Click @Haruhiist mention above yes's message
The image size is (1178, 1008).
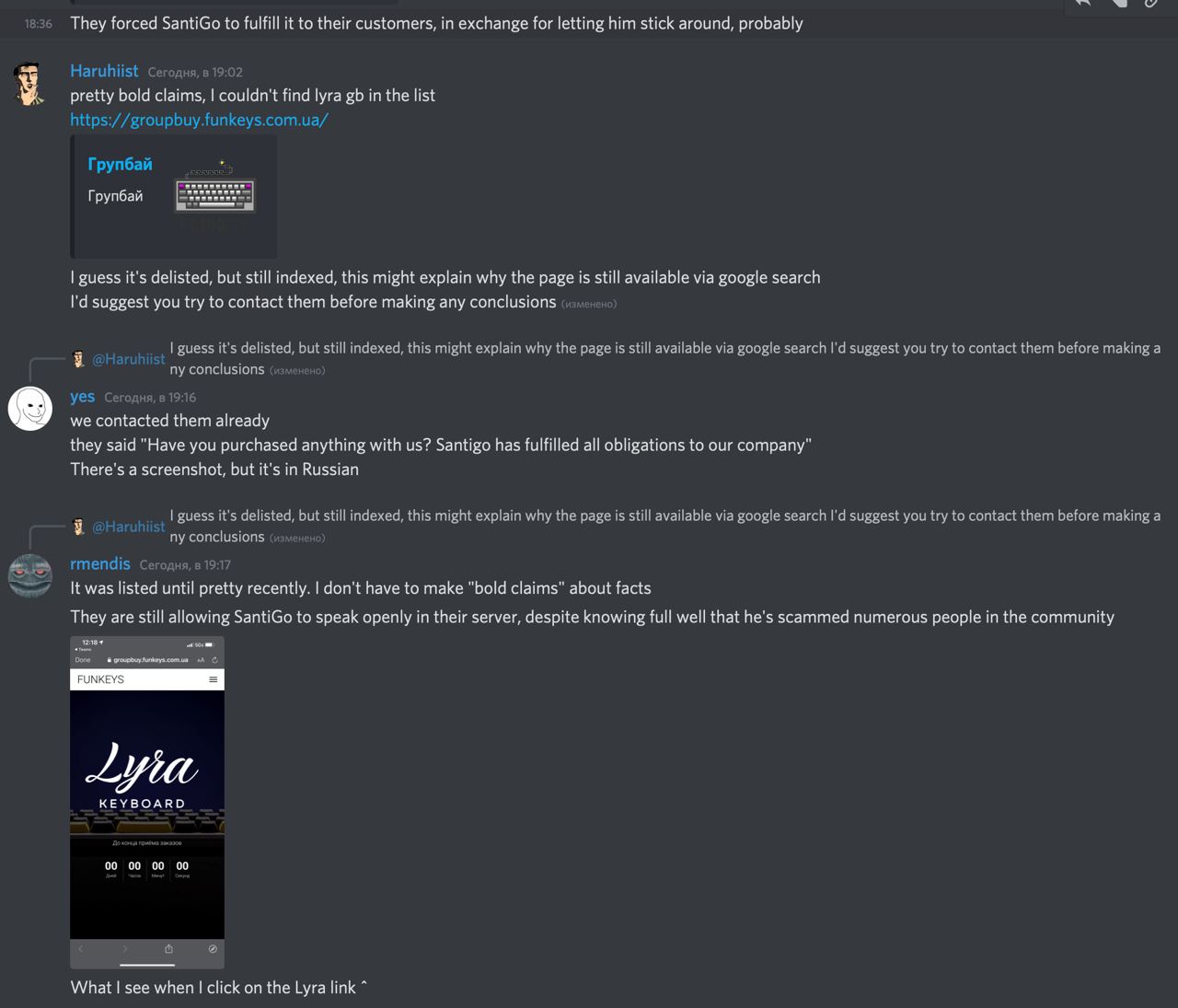click(x=129, y=359)
